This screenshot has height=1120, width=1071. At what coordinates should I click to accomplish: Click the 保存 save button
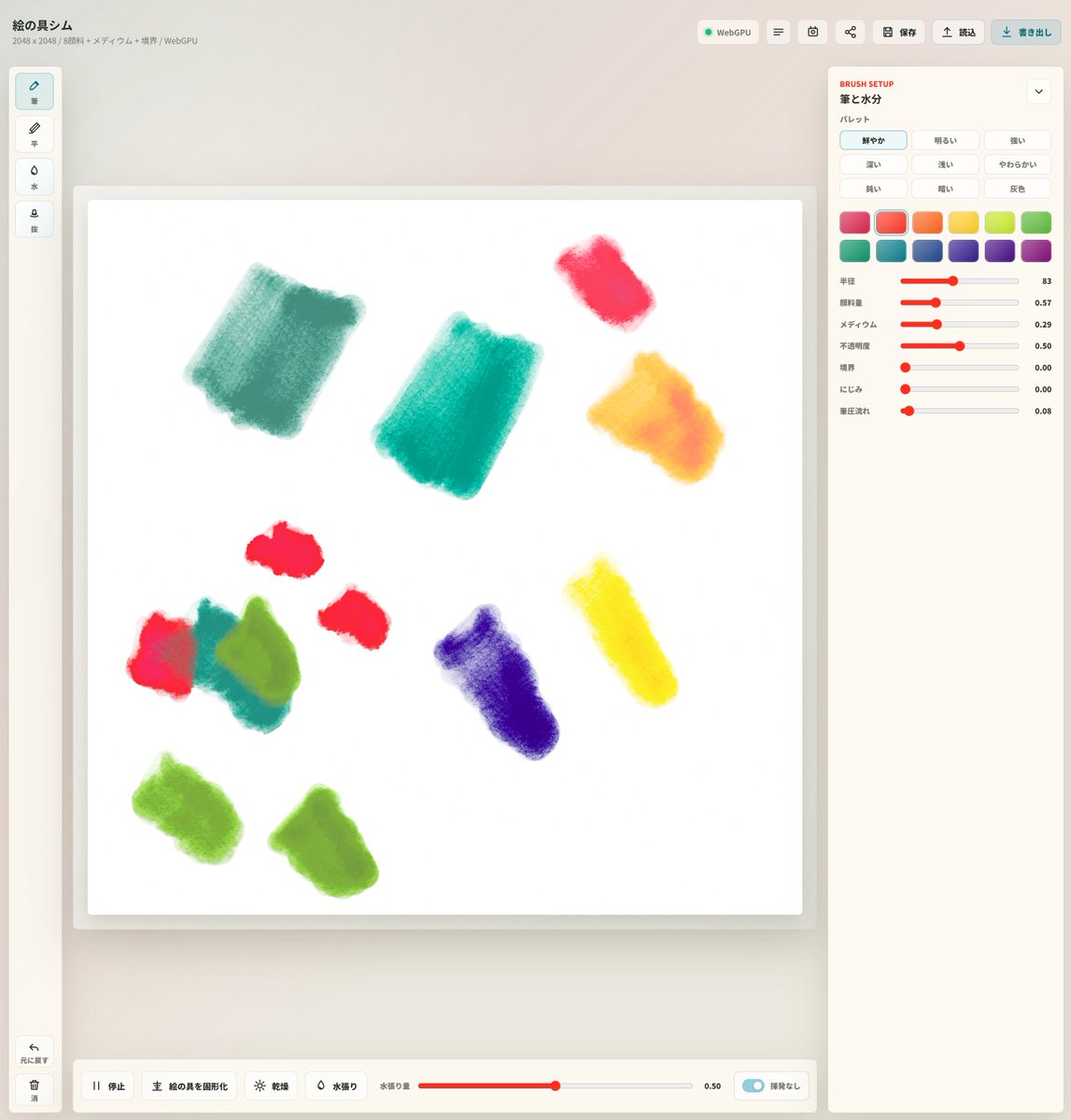tap(899, 32)
